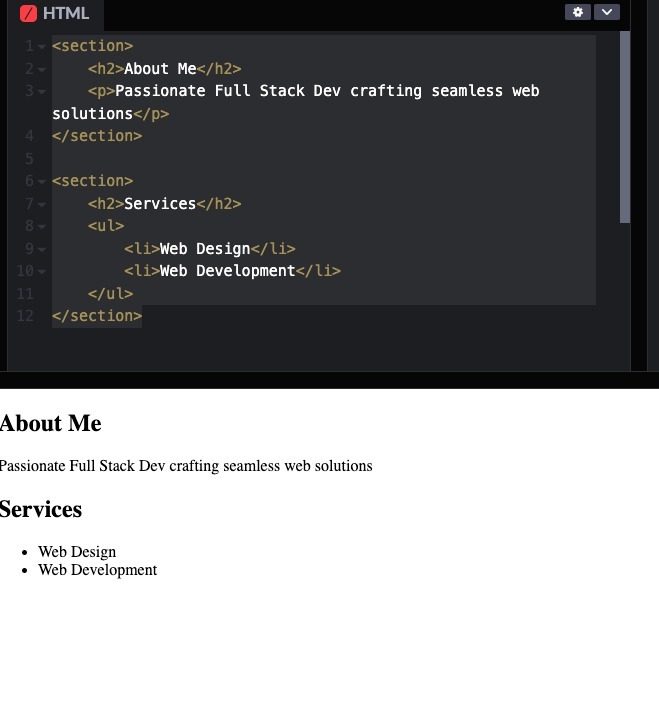Screen dimensions: 659x722
Task: Place cursor on empty line 5 number
Action: [x=29, y=158]
